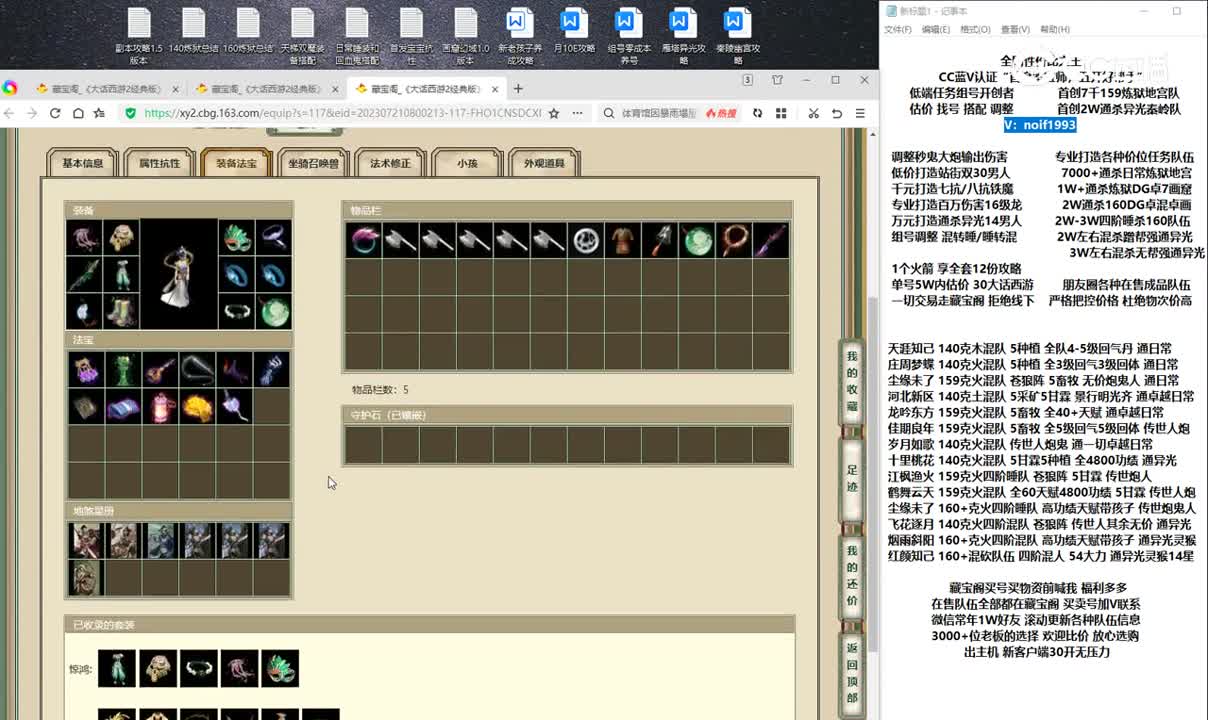Go to browser home page
This screenshot has width=1208, height=720.
pyautogui.click(x=78, y=114)
